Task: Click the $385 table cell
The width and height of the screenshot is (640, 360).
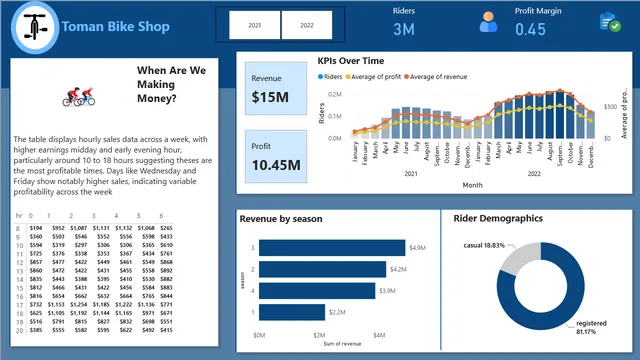Action: pyautogui.click(x=36, y=330)
